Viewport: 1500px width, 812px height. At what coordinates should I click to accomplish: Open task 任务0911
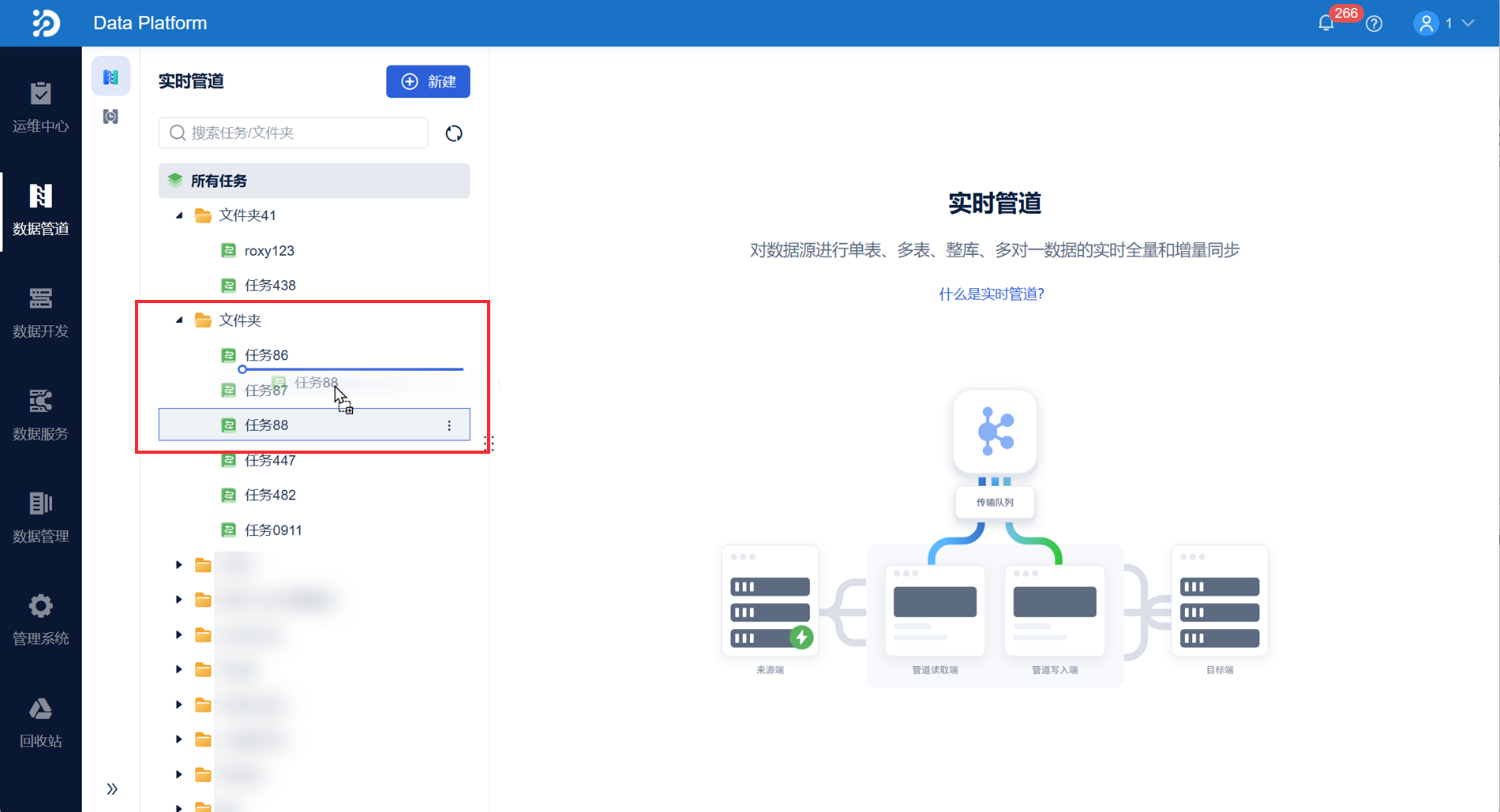(273, 530)
